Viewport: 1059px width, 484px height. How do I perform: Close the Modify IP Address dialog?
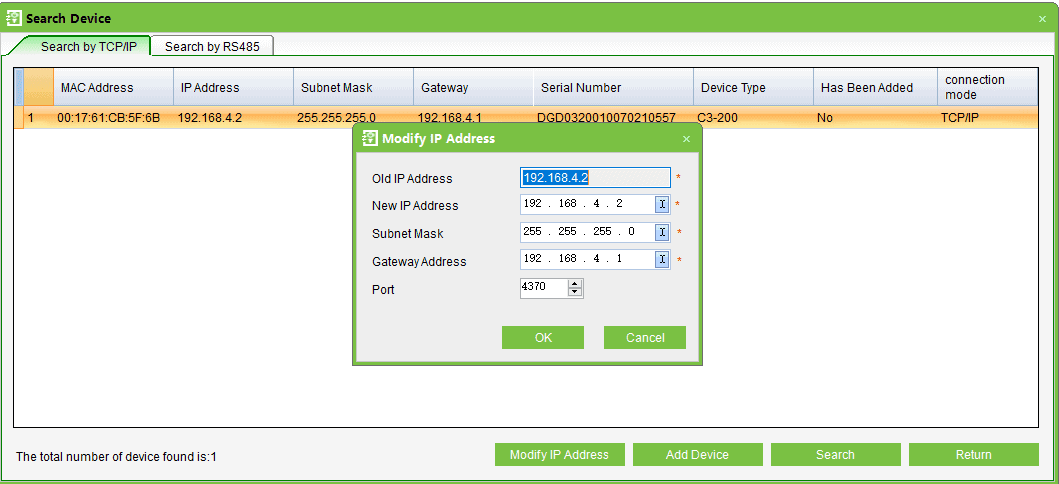[x=686, y=139]
